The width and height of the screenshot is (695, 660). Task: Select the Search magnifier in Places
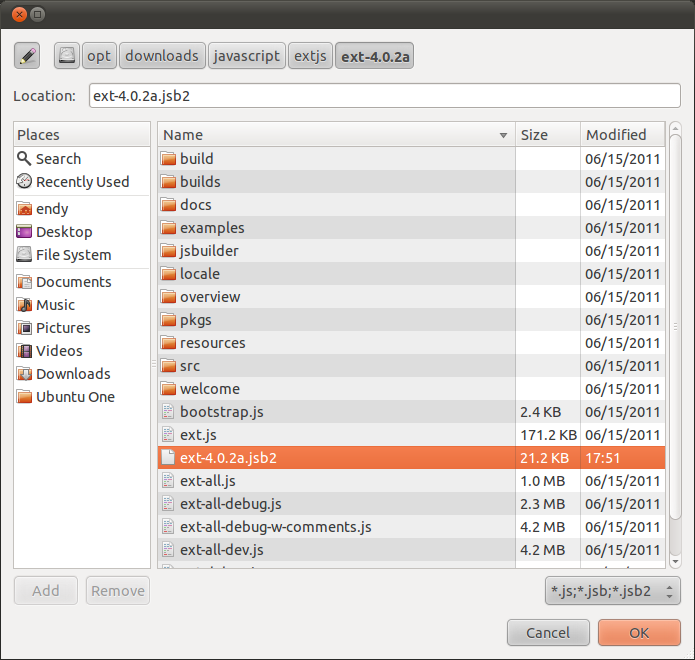(x=25, y=159)
